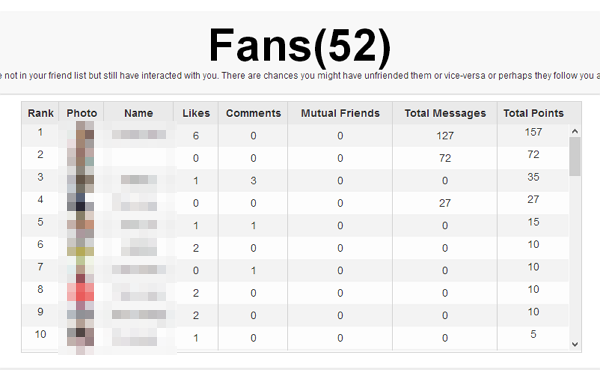This screenshot has height=370, width=600.
Task: Select the 127 total messages cell
Action: coord(445,135)
